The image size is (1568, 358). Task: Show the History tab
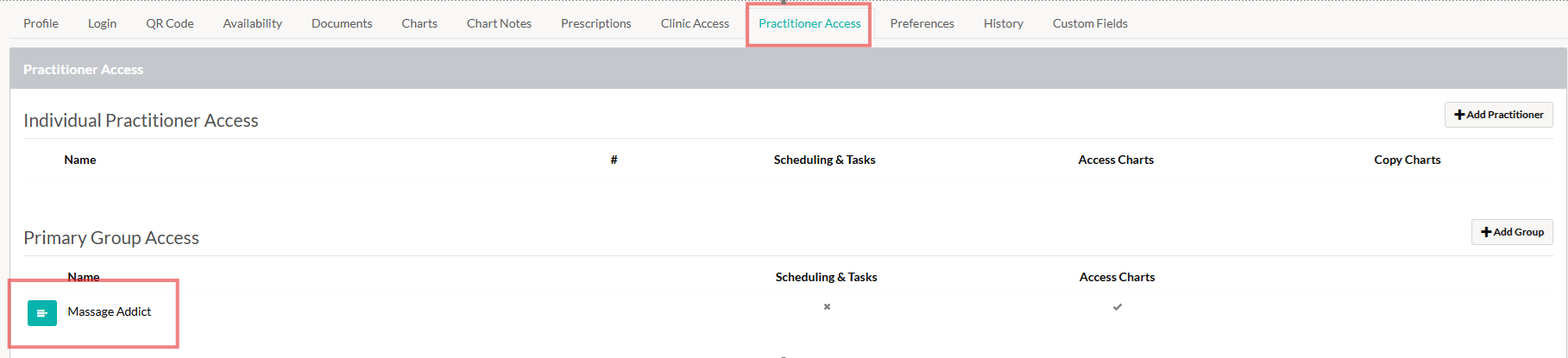pos(1003,23)
